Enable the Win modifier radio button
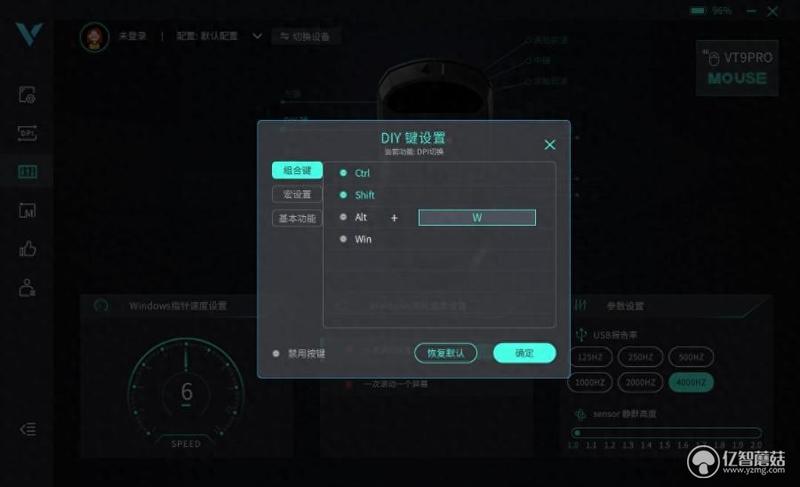 (x=343, y=239)
